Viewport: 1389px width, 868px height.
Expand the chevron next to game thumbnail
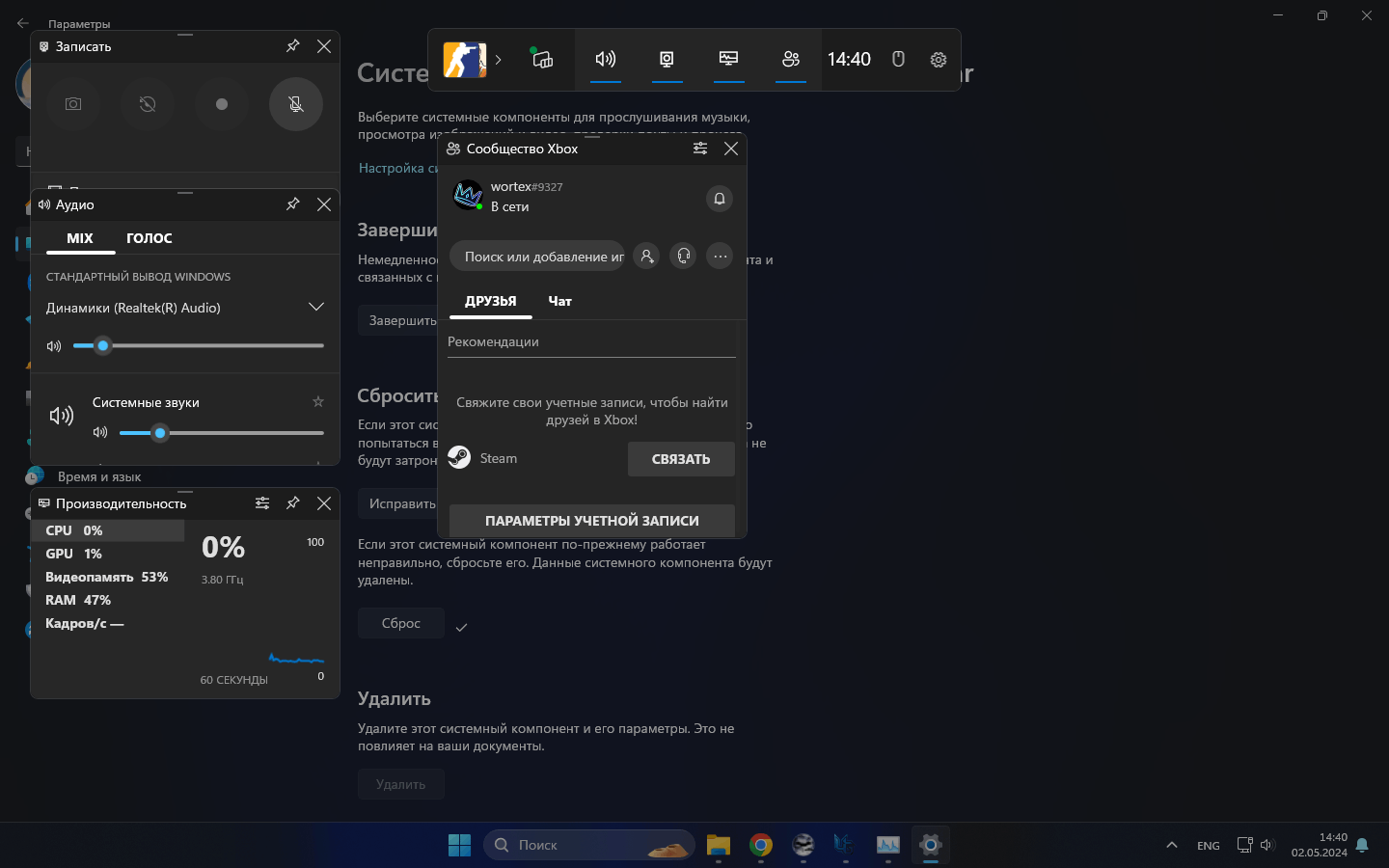(498, 59)
